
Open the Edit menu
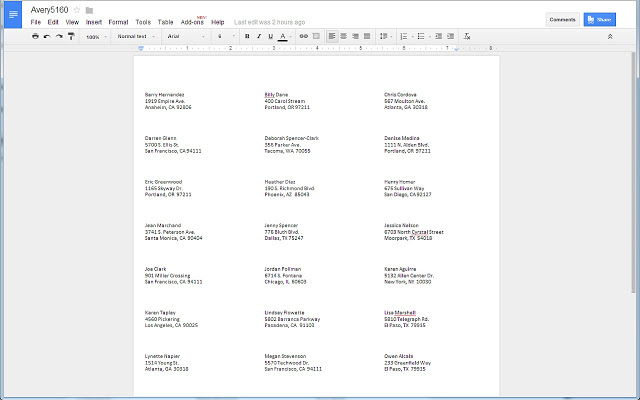(53, 22)
